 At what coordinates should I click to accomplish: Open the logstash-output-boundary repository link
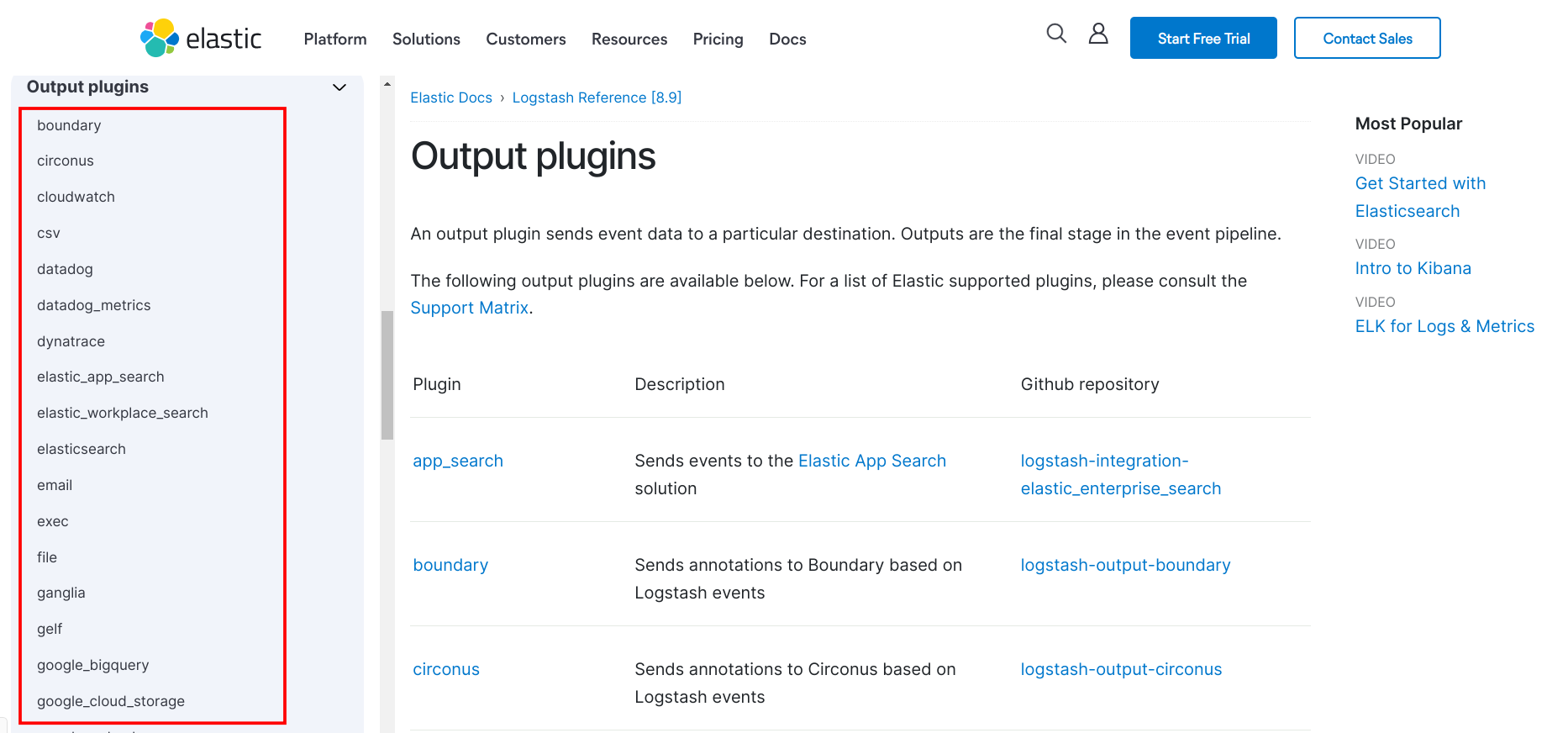[1125, 565]
